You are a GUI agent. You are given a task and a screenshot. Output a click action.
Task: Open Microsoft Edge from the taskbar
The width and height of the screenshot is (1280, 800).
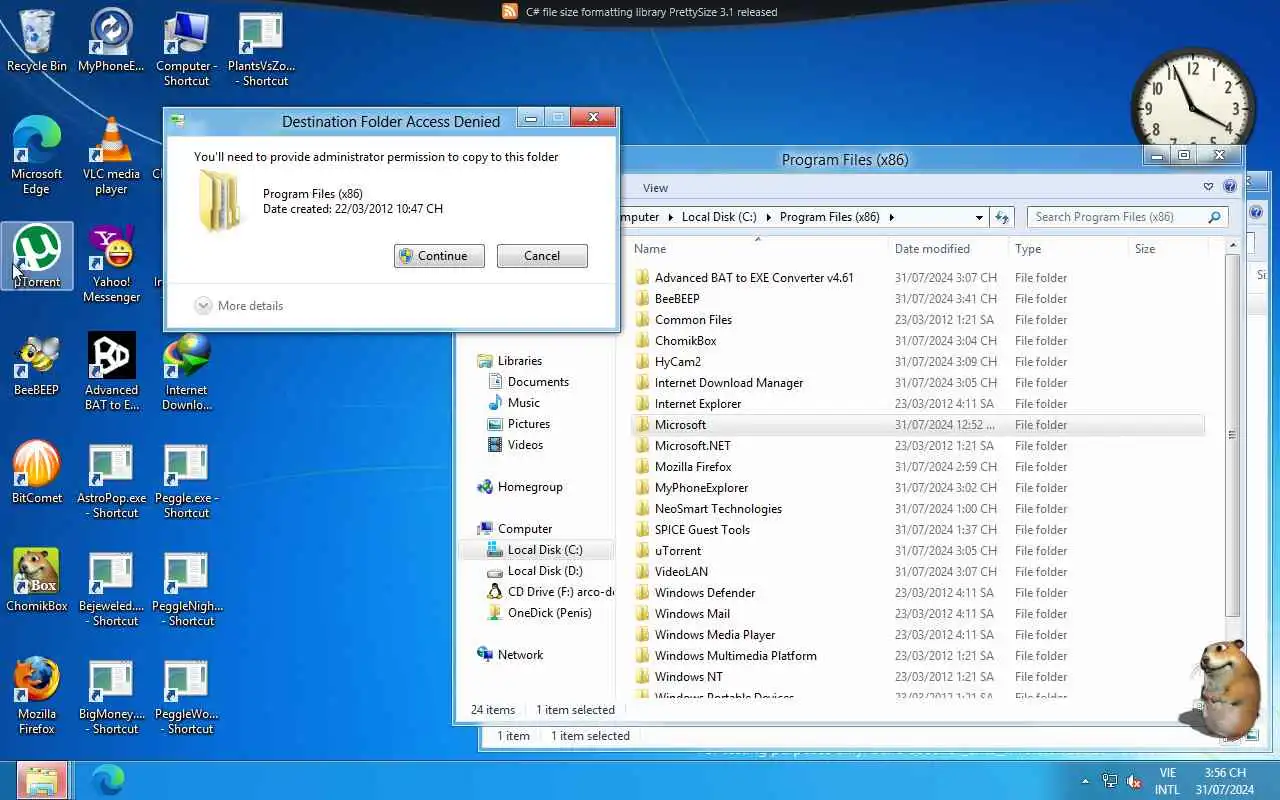click(x=107, y=780)
